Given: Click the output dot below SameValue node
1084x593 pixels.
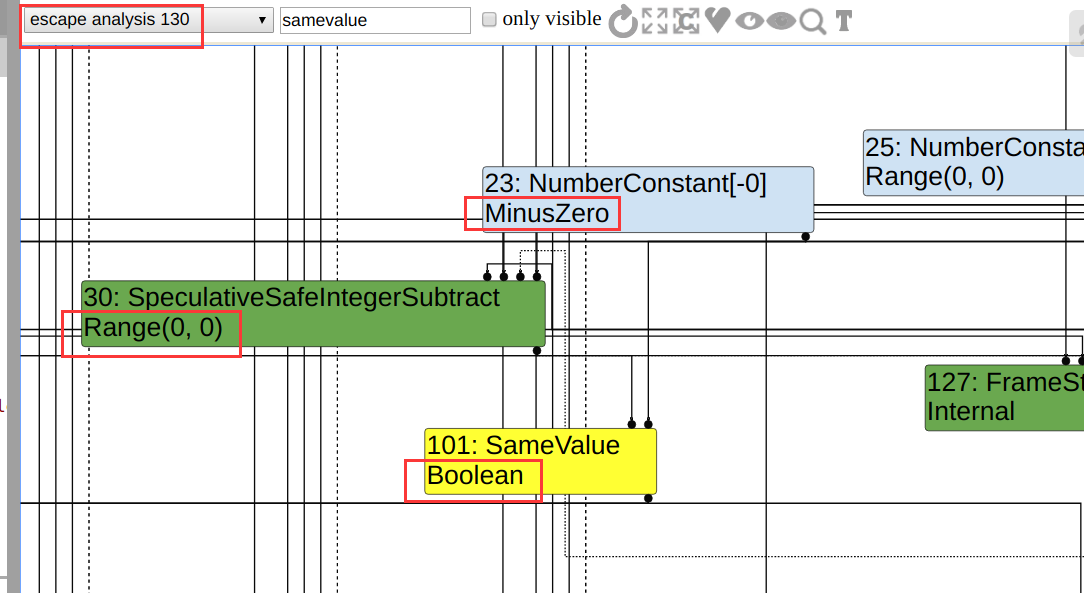Looking at the screenshot, I should pyautogui.click(x=648, y=498).
